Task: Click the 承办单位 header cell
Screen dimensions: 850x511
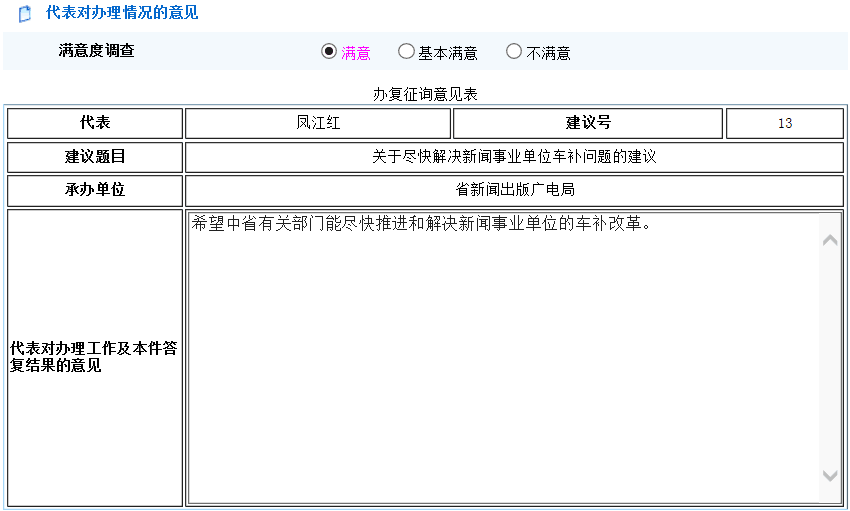Action: [95, 190]
